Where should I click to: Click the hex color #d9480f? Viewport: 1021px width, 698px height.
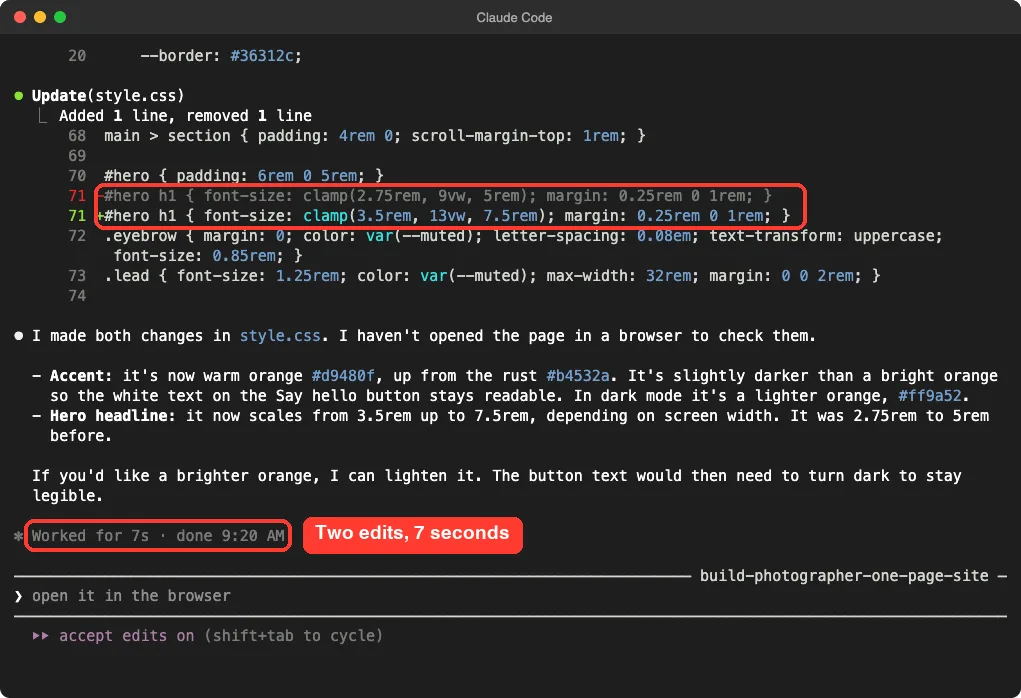(x=343, y=376)
